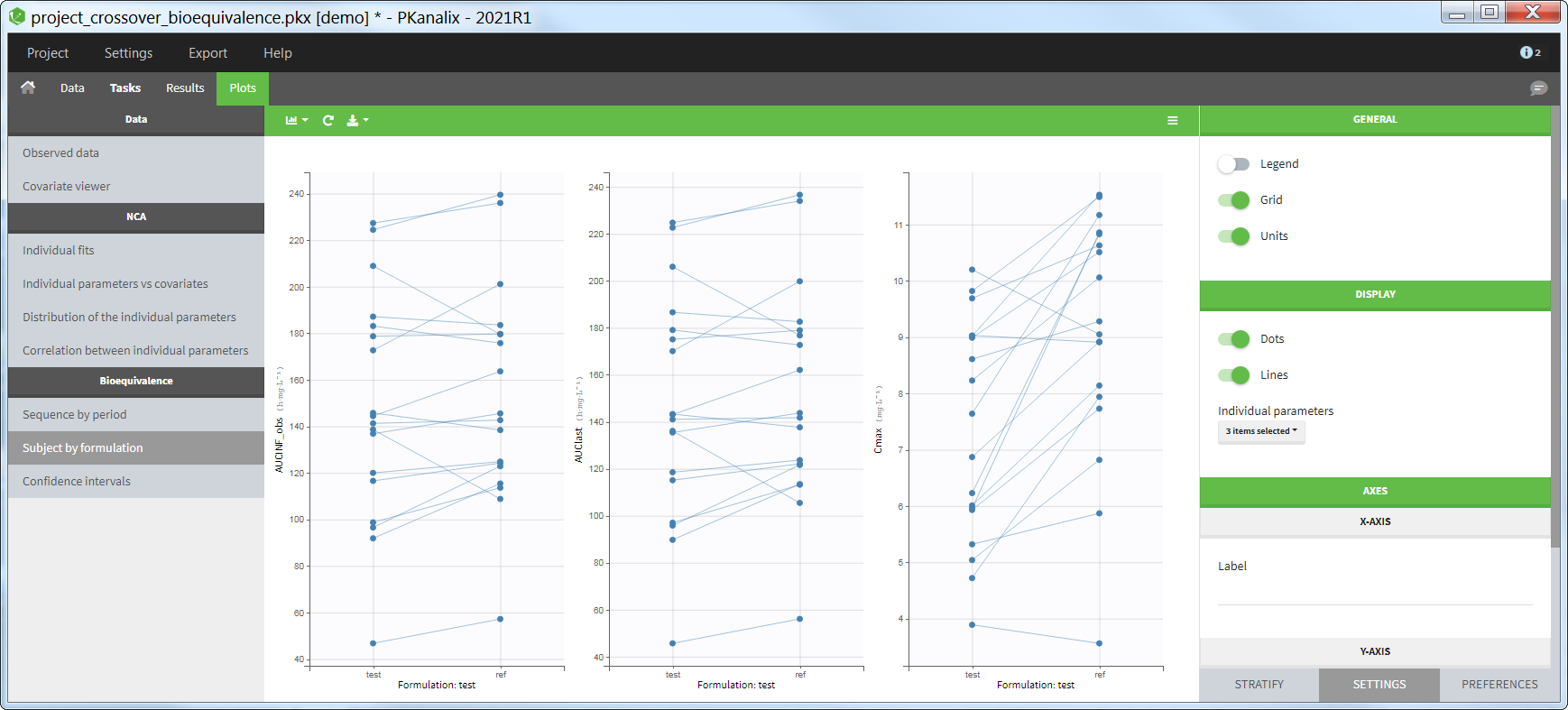This screenshot has width=1568, height=710.
Task: Select Confidence intervals in the sidebar
Action: coord(77,482)
